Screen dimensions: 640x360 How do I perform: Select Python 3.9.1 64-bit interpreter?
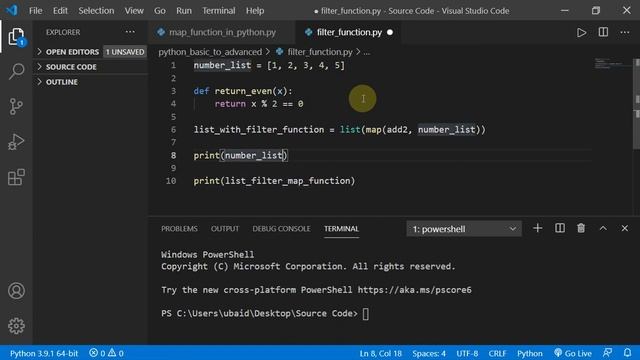coord(44,353)
